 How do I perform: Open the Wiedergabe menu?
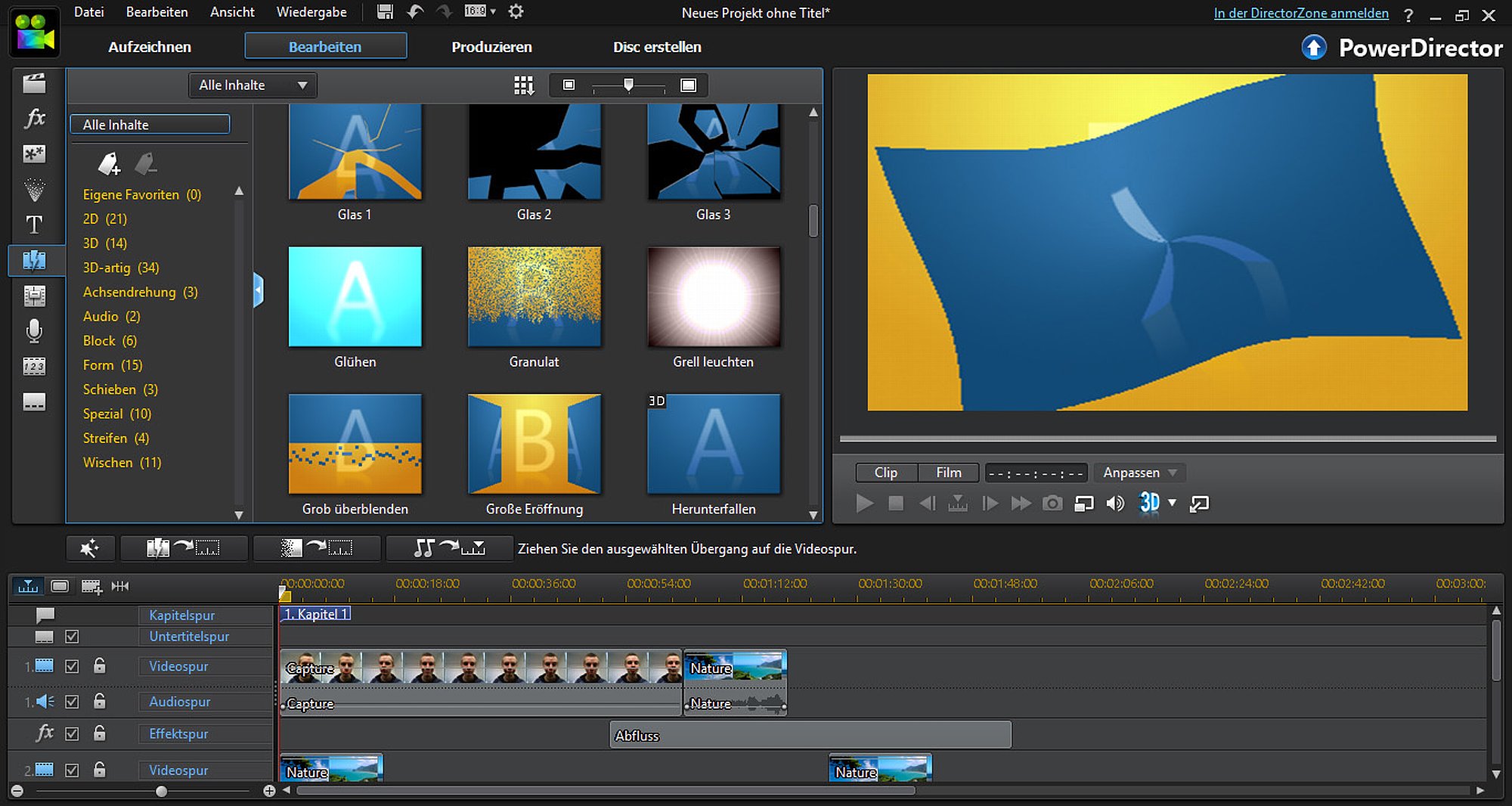coord(311,12)
